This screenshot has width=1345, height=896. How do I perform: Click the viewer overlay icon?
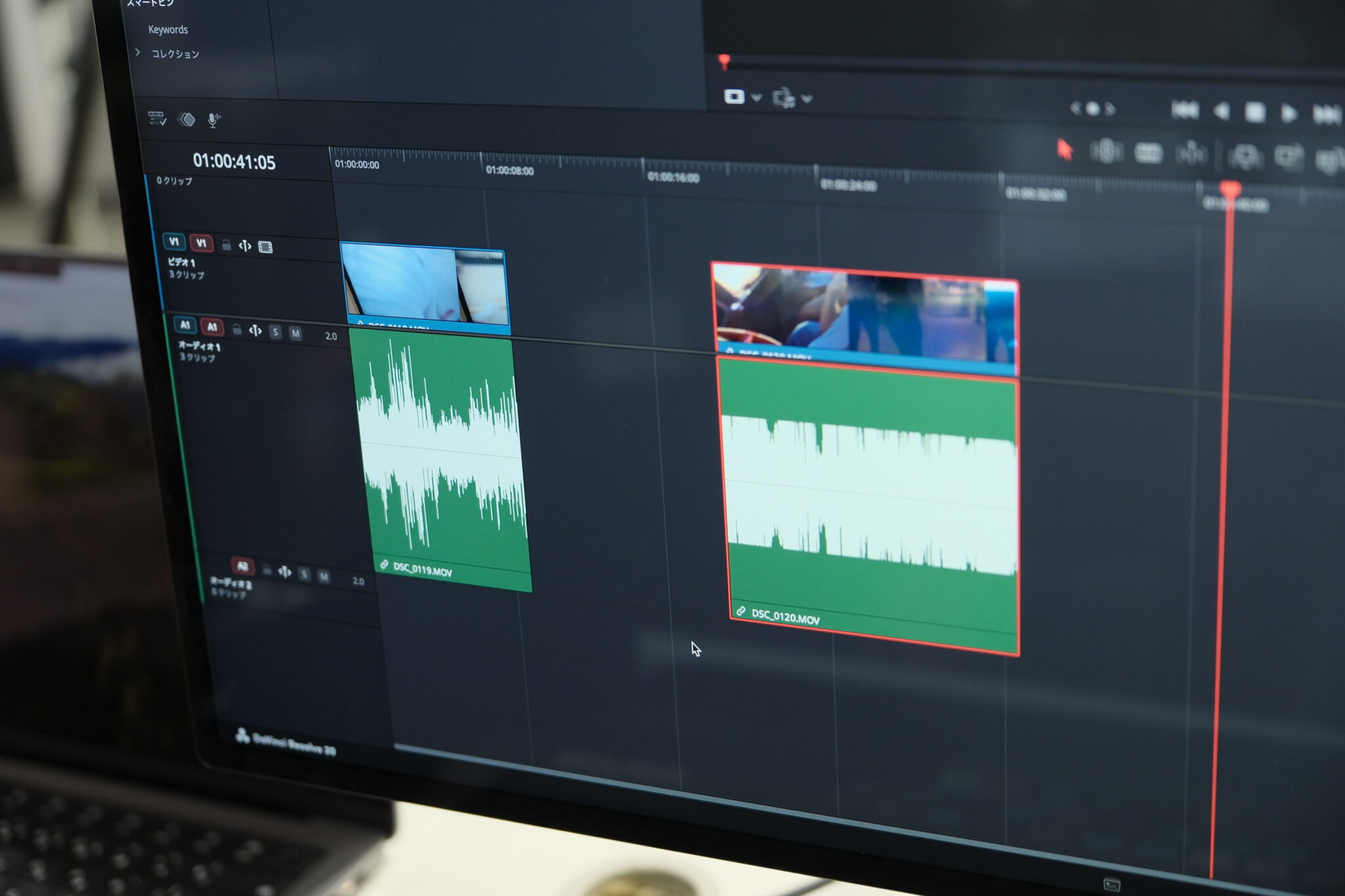tap(783, 98)
